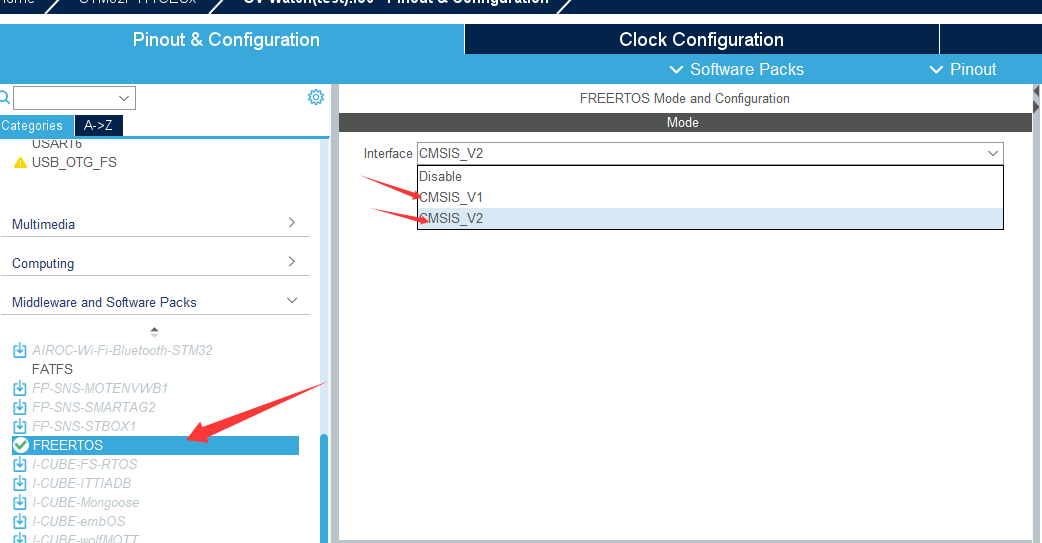The width and height of the screenshot is (1042, 543).
Task: Click warning icon next to USB_OTG_FS
Action: [x=20, y=162]
